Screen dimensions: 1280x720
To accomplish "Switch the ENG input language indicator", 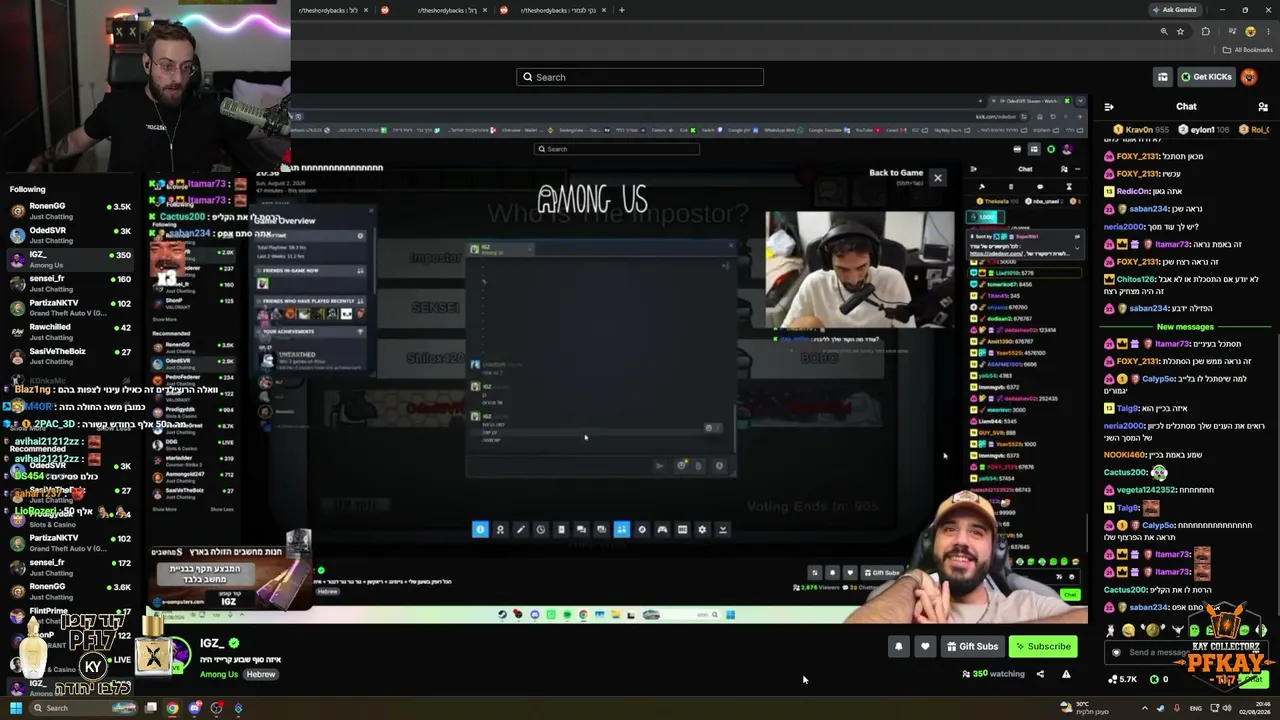I will tap(1196, 708).
